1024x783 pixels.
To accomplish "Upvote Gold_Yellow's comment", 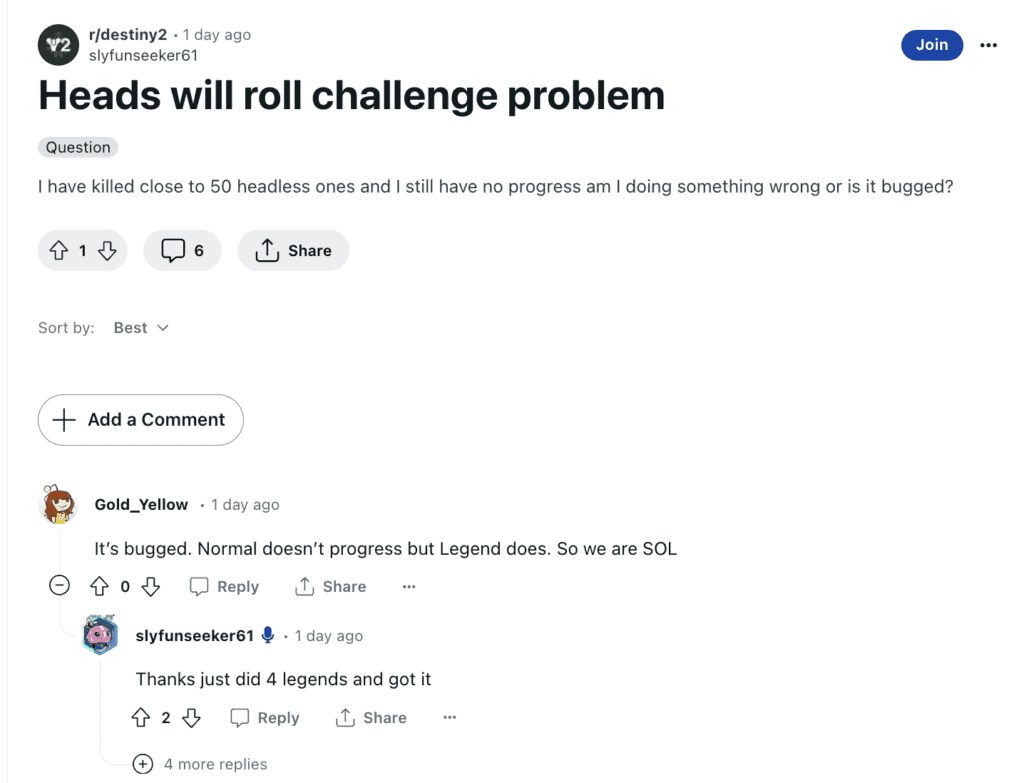I will [99, 586].
